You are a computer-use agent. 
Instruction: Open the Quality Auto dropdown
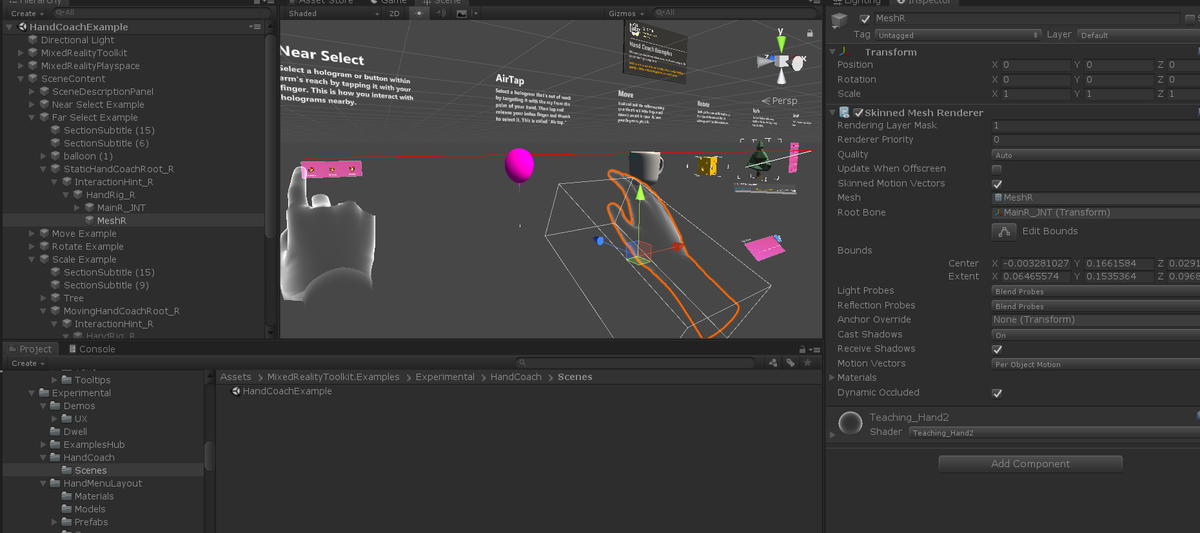[x=1095, y=155]
